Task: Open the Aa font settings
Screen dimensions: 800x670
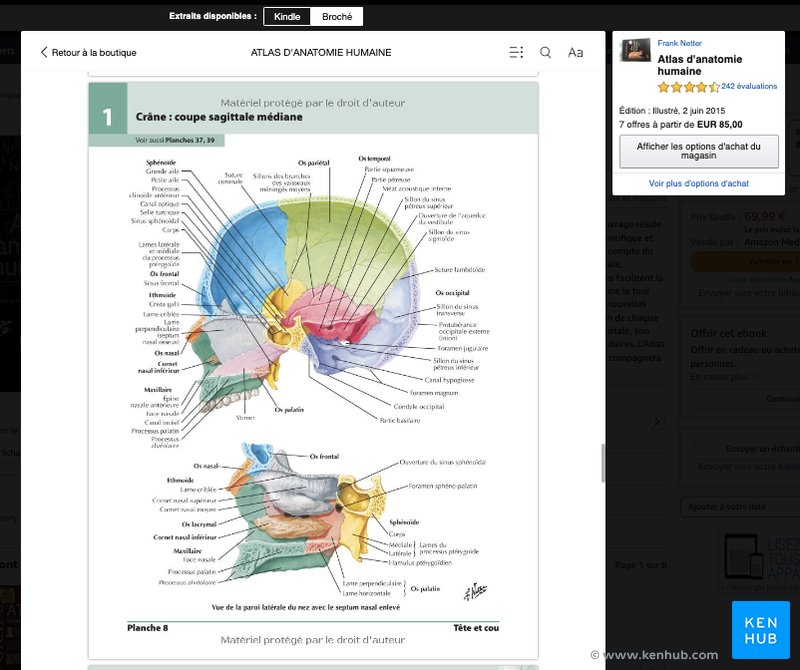Action: (x=576, y=52)
